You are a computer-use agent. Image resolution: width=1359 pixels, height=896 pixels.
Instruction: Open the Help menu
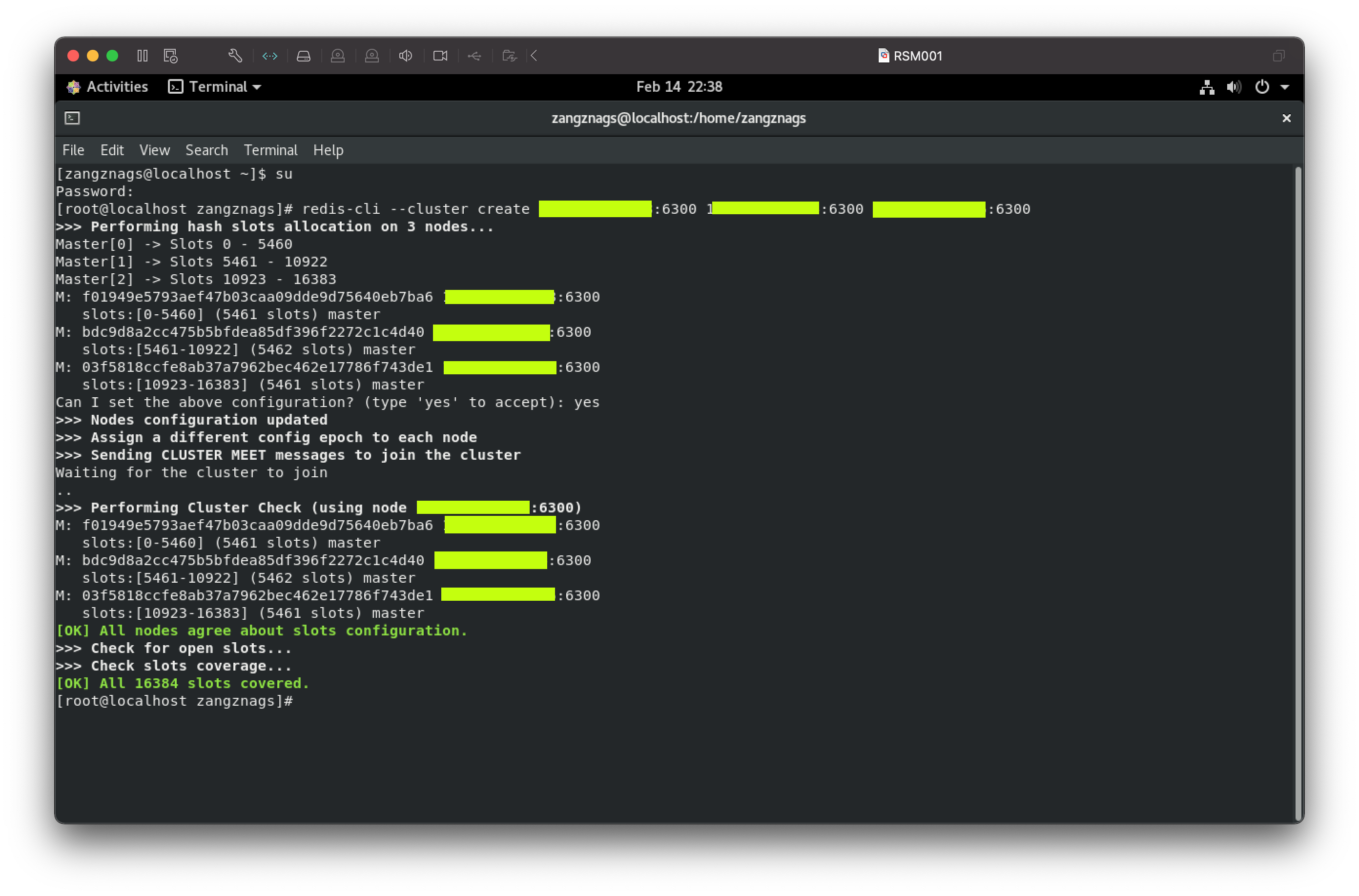tap(328, 150)
